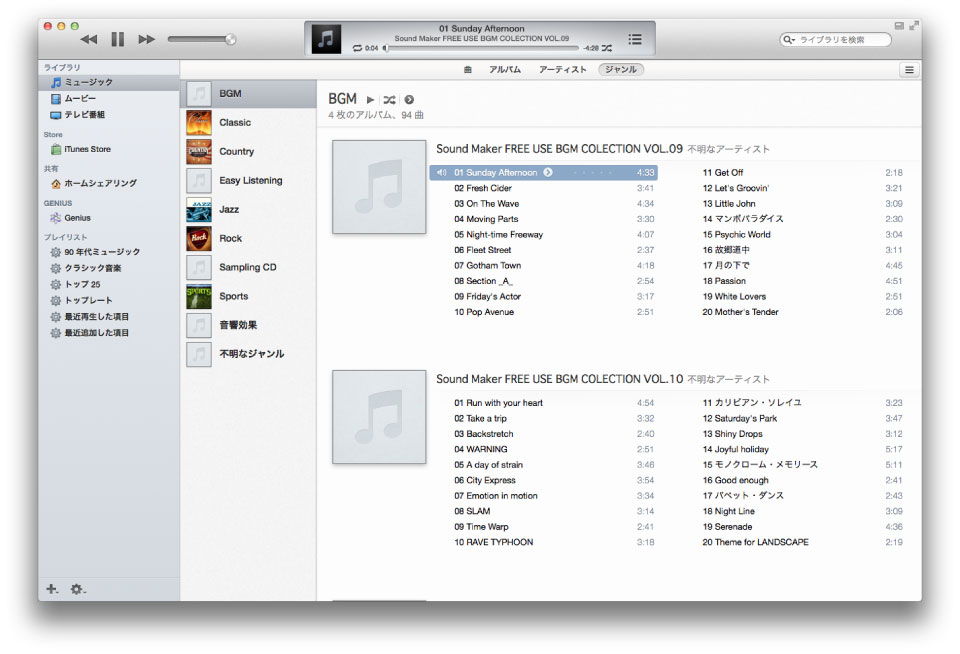The image size is (960, 654).
Task: Open the 90 年代ミュージック smart playlist
Action: pos(109,252)
